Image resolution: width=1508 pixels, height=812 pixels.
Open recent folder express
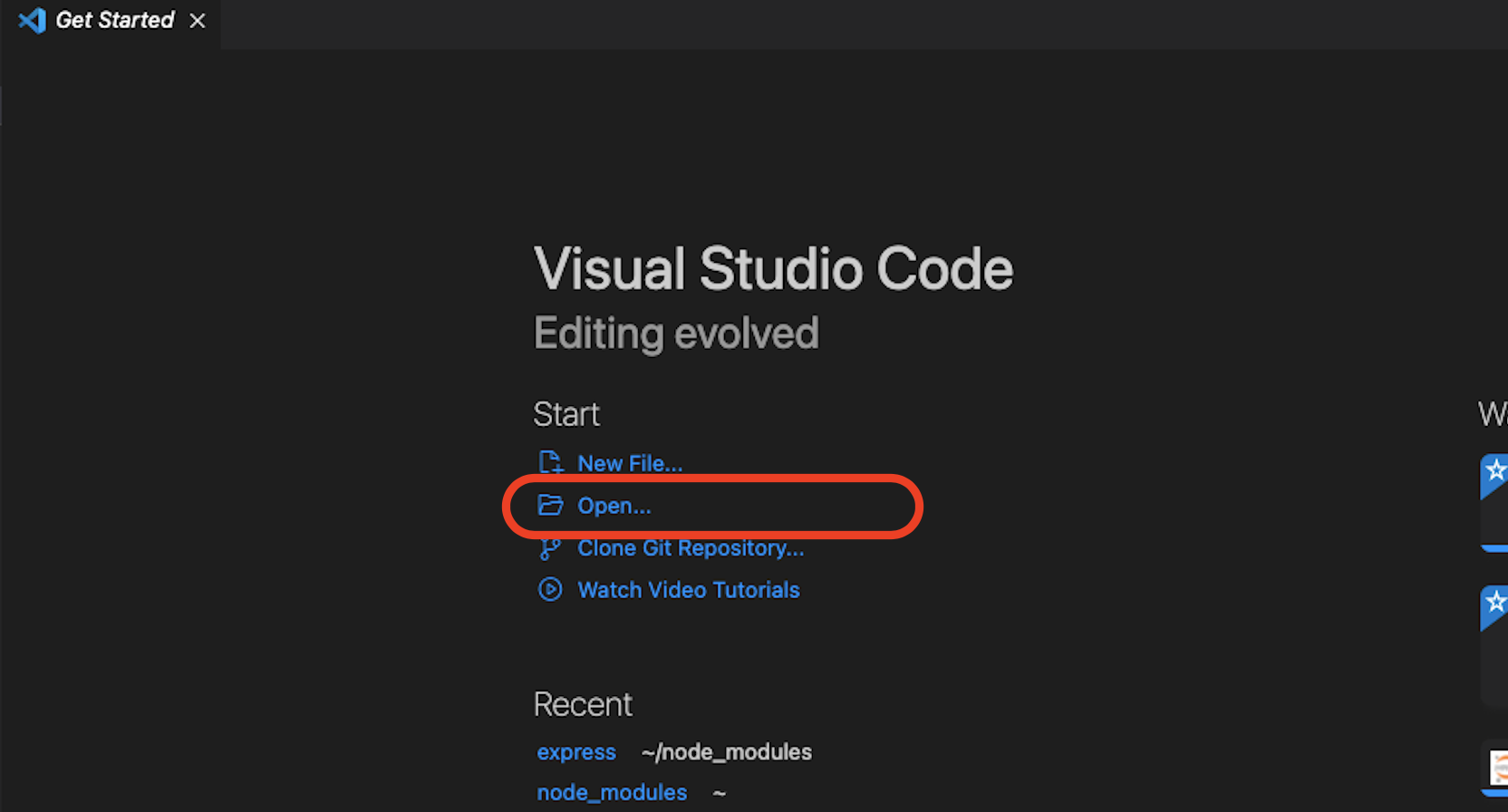point(576,752)
